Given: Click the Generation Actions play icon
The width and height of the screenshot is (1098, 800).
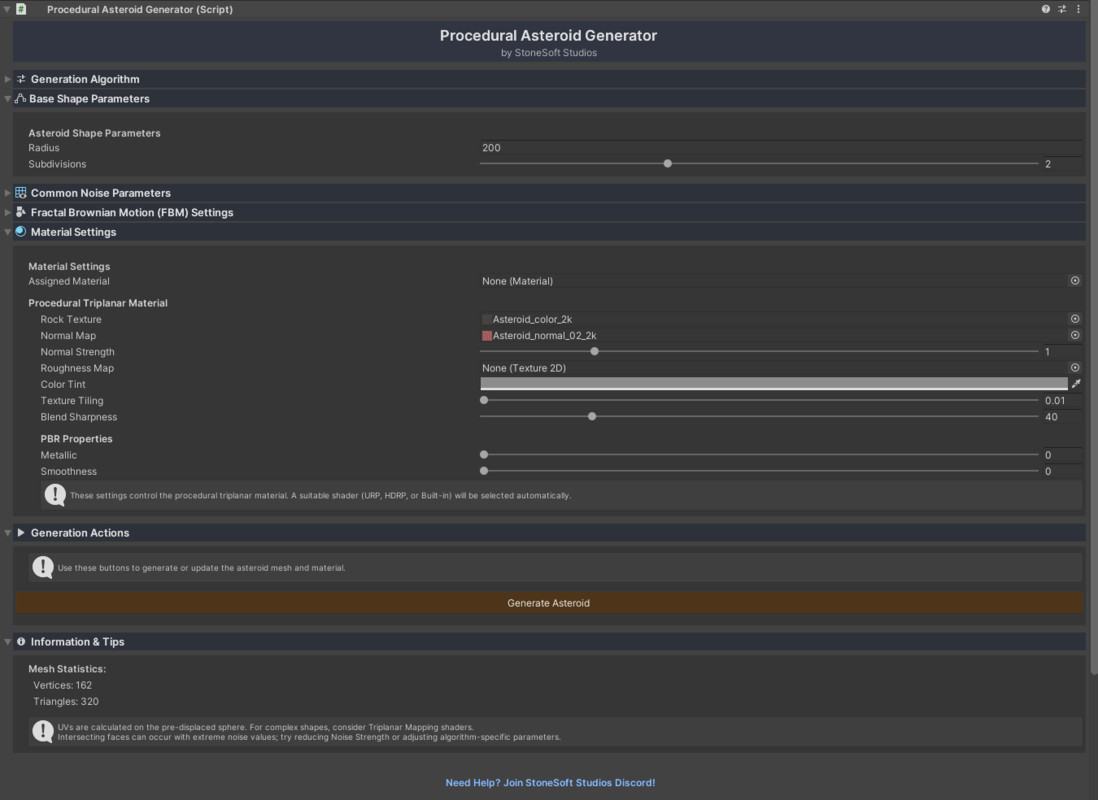Looking at the screenshot, I should click(21, 533).
